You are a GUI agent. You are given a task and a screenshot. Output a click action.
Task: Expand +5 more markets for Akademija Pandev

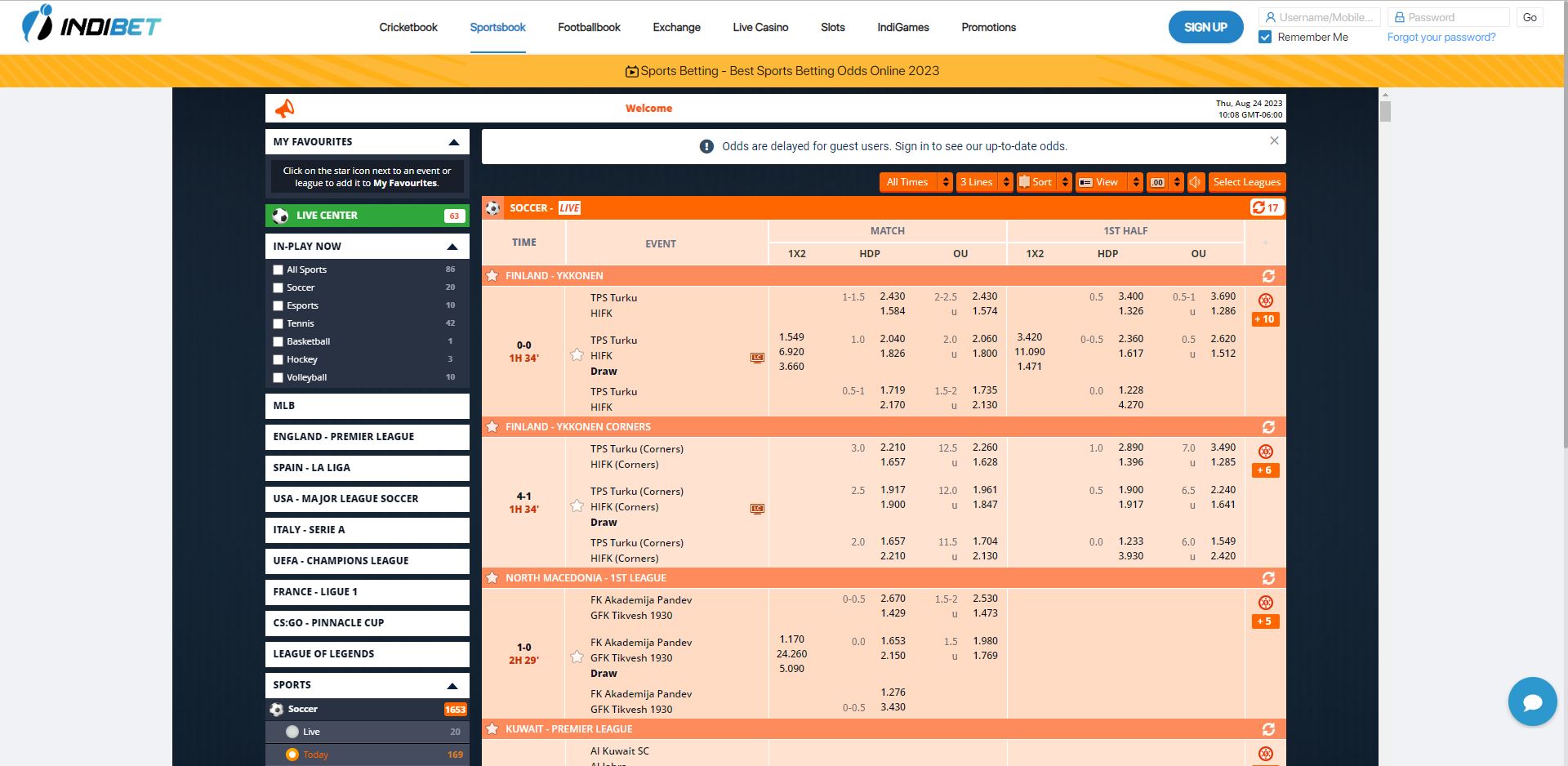pos(1266,621)
